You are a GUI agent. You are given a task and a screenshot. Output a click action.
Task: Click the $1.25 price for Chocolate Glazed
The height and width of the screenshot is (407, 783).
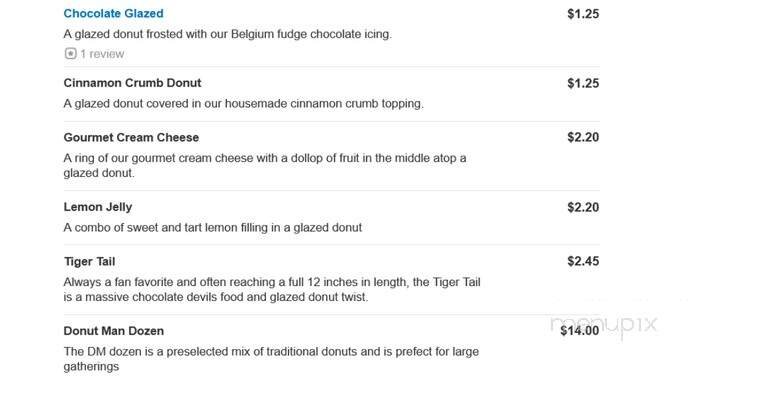pos(582,14)
